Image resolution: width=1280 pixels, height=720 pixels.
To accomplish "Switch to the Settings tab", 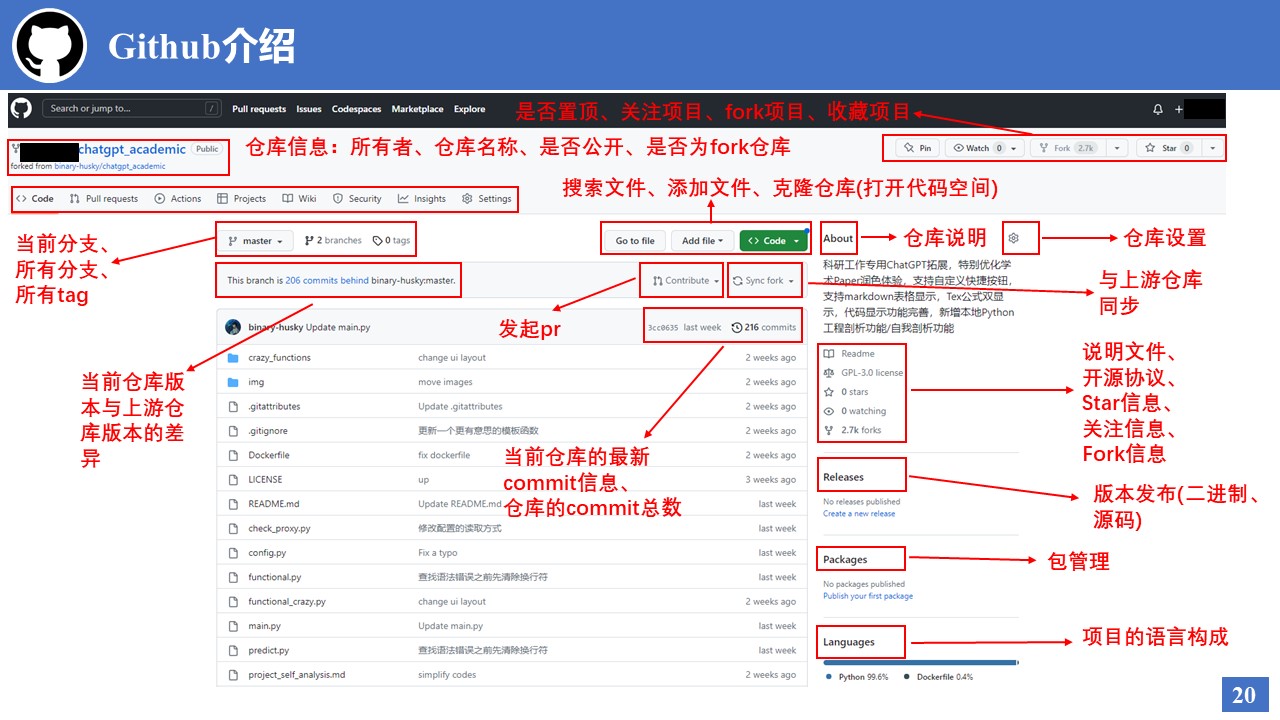I will point(487,199).
